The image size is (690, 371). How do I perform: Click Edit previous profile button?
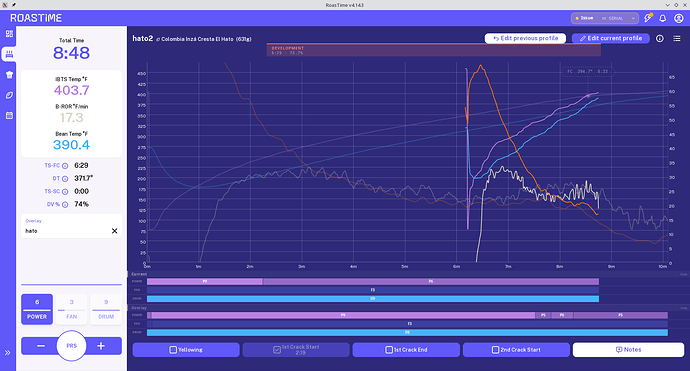[x=525, y=38]
